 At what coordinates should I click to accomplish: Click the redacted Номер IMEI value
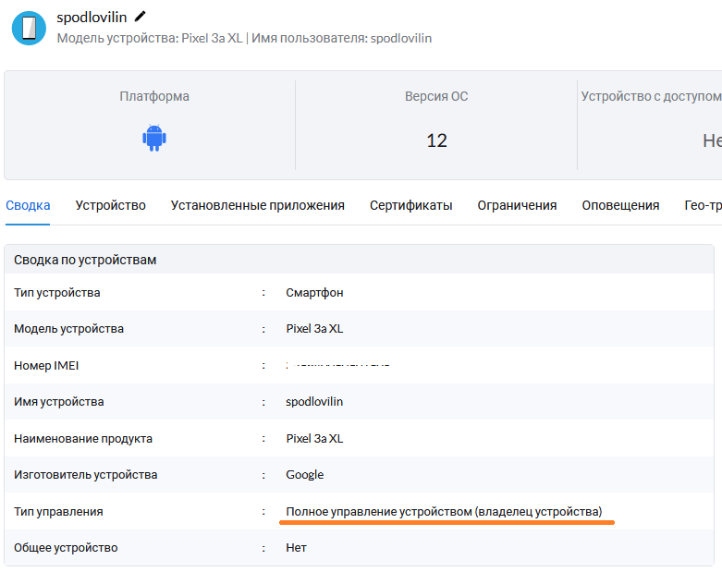[337, 365]
